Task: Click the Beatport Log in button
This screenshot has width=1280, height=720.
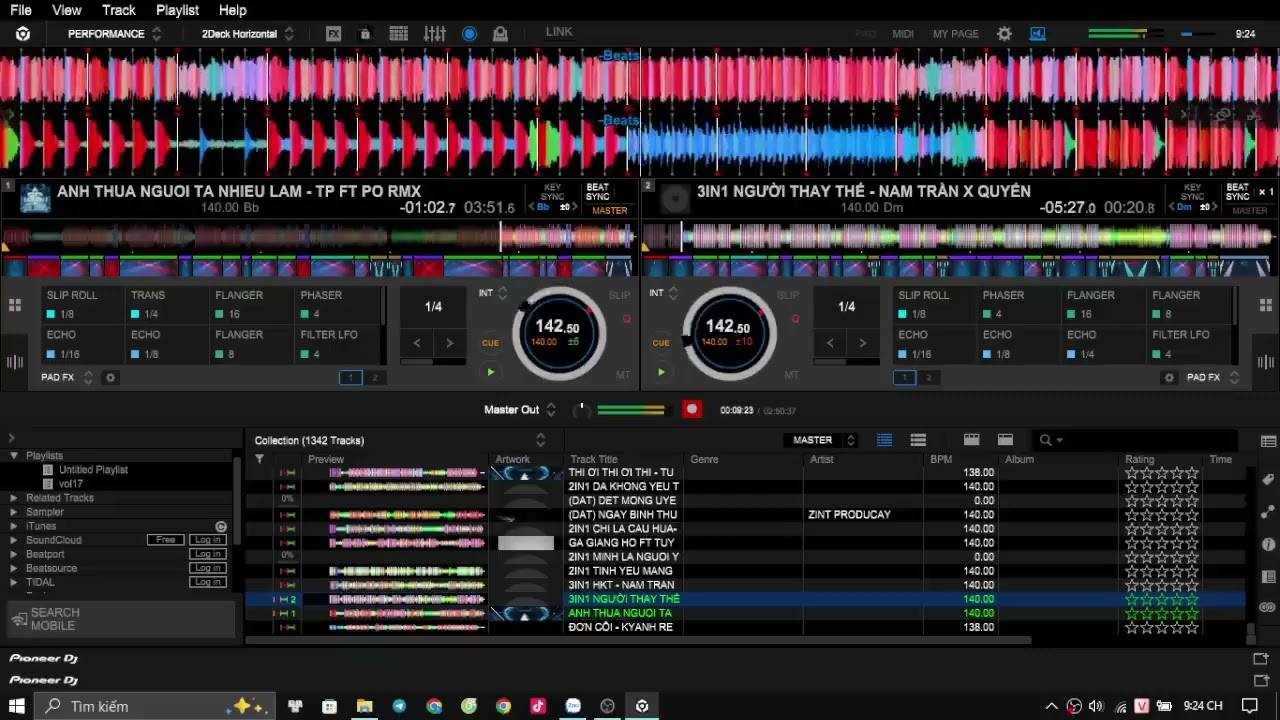Action: coord(208,554)
